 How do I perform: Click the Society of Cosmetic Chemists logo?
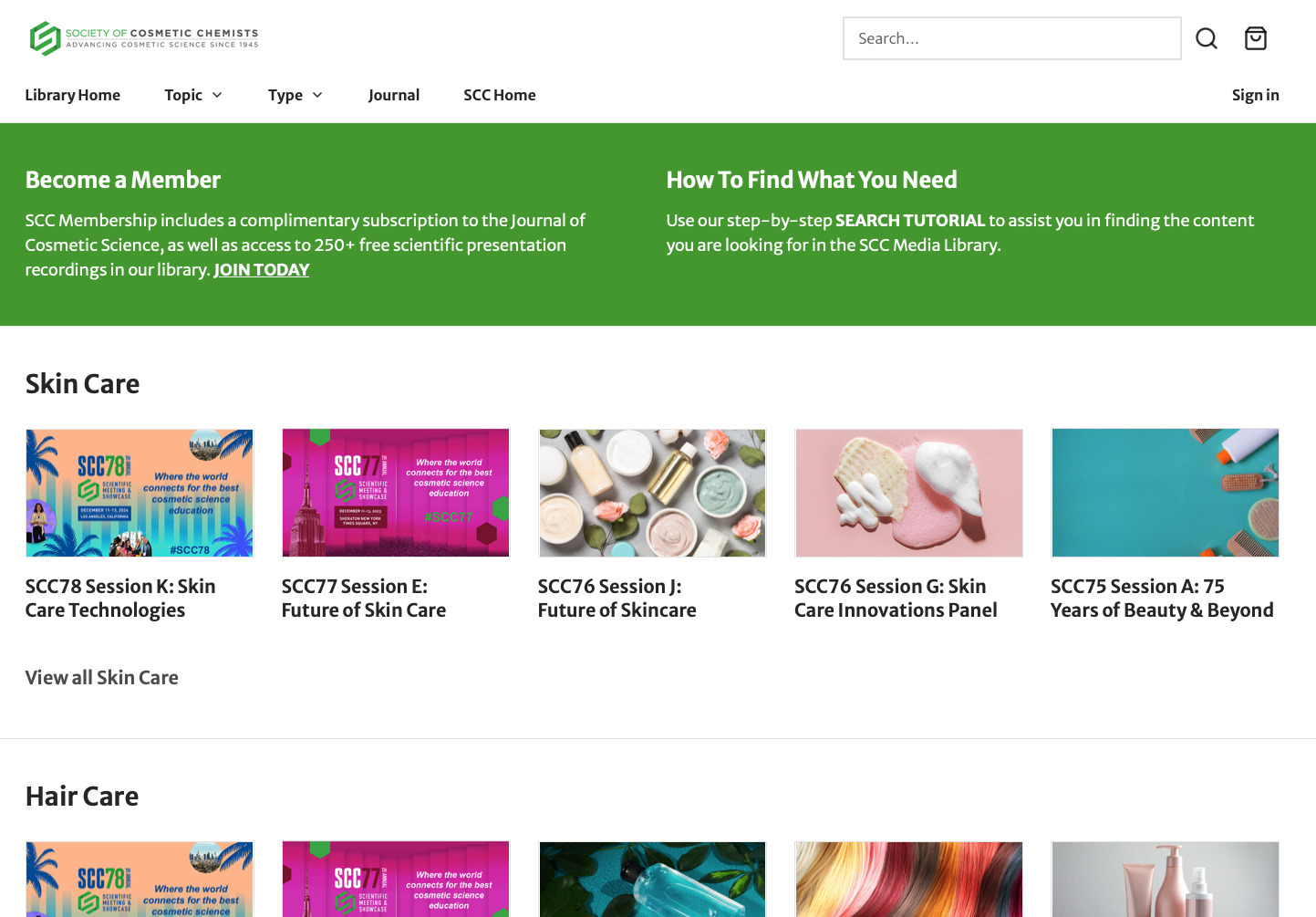pos(144,38)
